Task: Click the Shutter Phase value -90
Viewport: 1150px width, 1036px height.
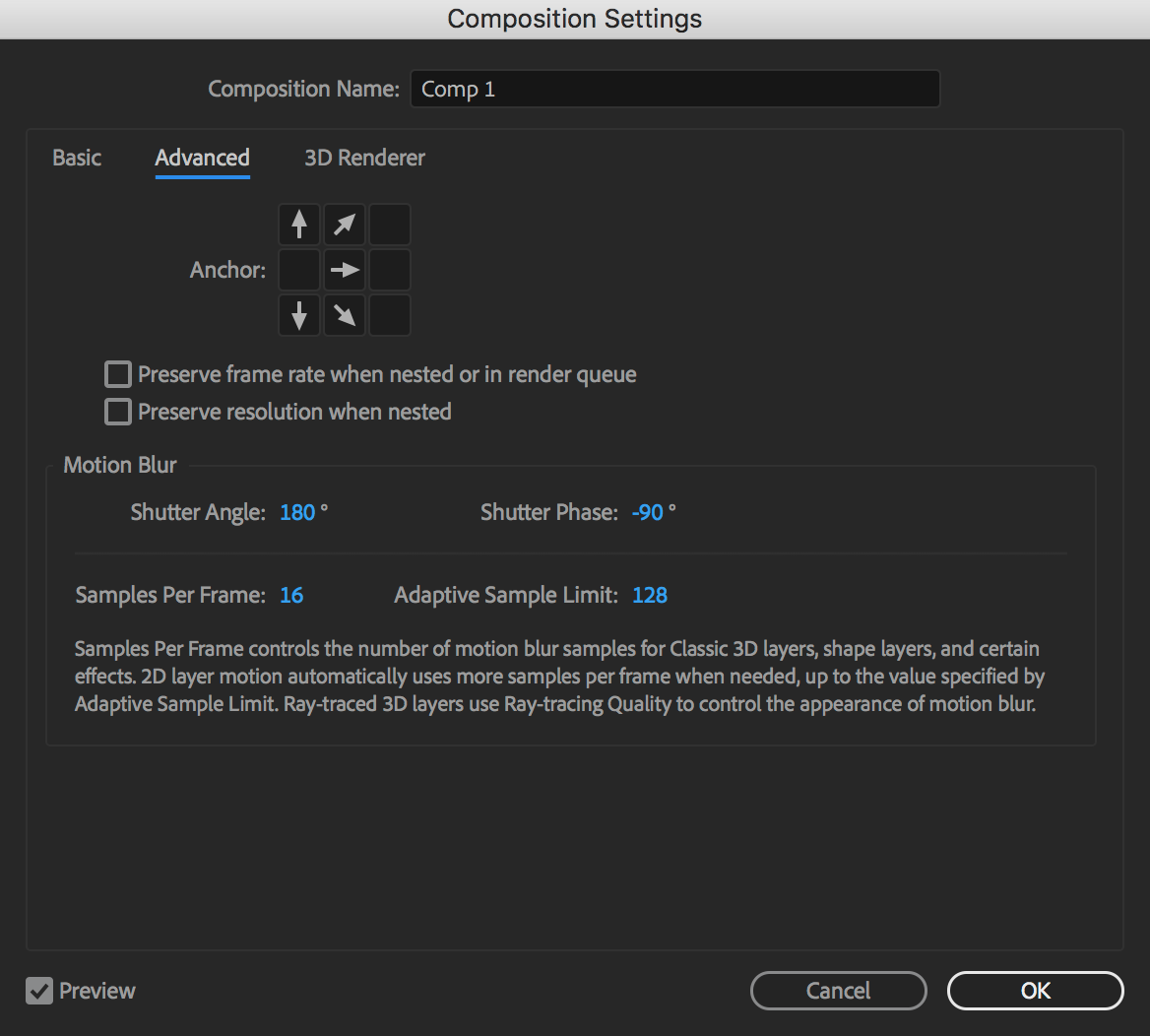Action: tap(648, 512)
